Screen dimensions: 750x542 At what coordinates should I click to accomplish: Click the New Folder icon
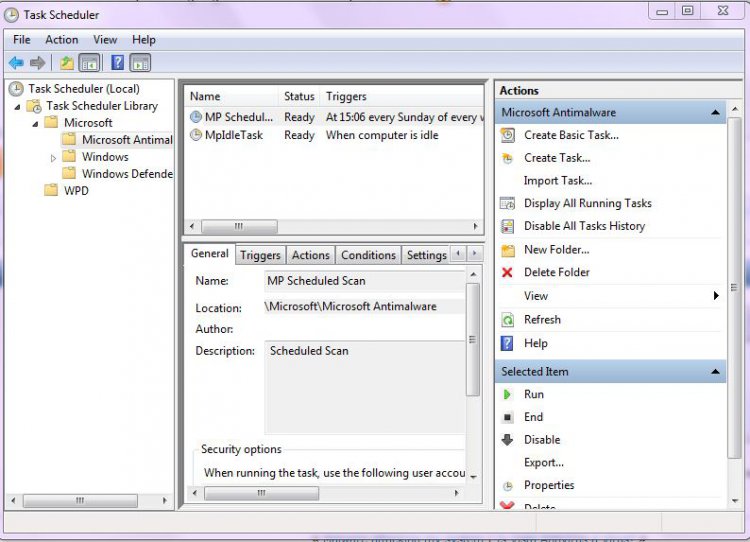pyautogui.click(x=507, y=250)
